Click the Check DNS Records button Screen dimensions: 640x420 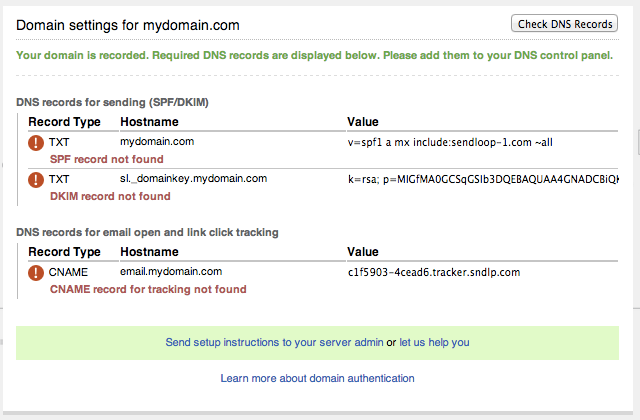click(564, 24)
